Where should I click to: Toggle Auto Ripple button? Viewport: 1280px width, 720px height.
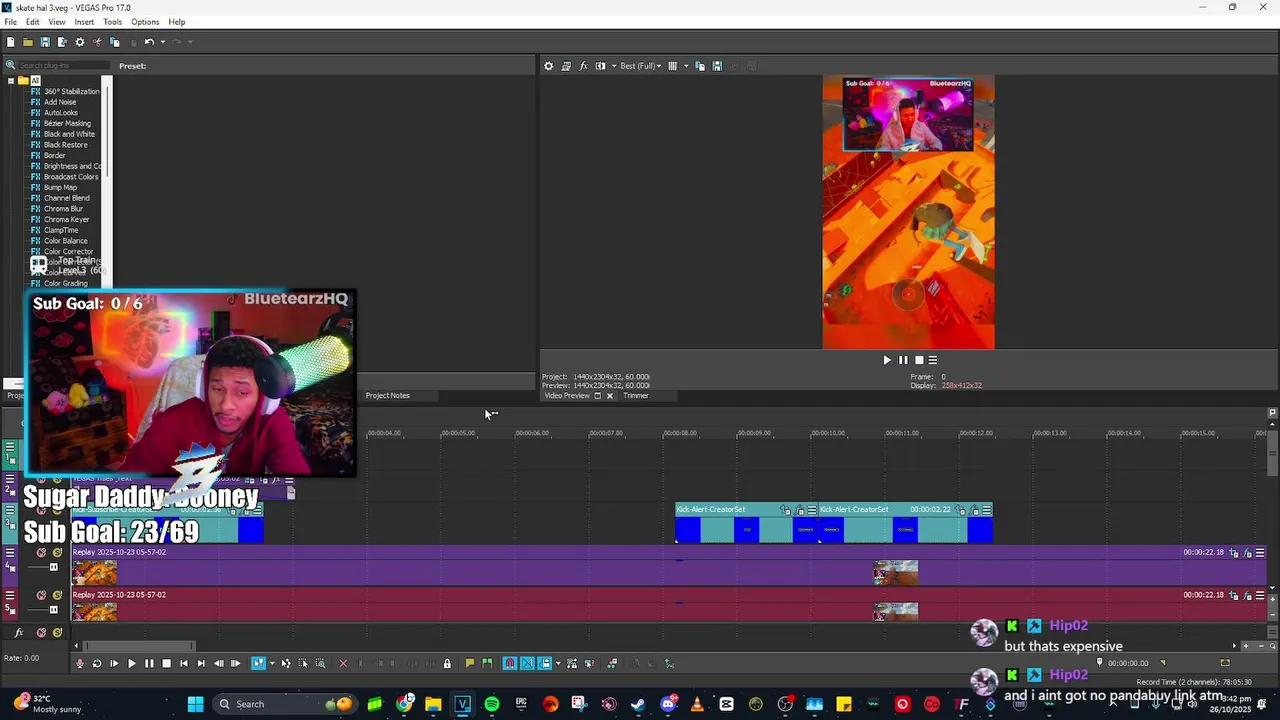545,663
